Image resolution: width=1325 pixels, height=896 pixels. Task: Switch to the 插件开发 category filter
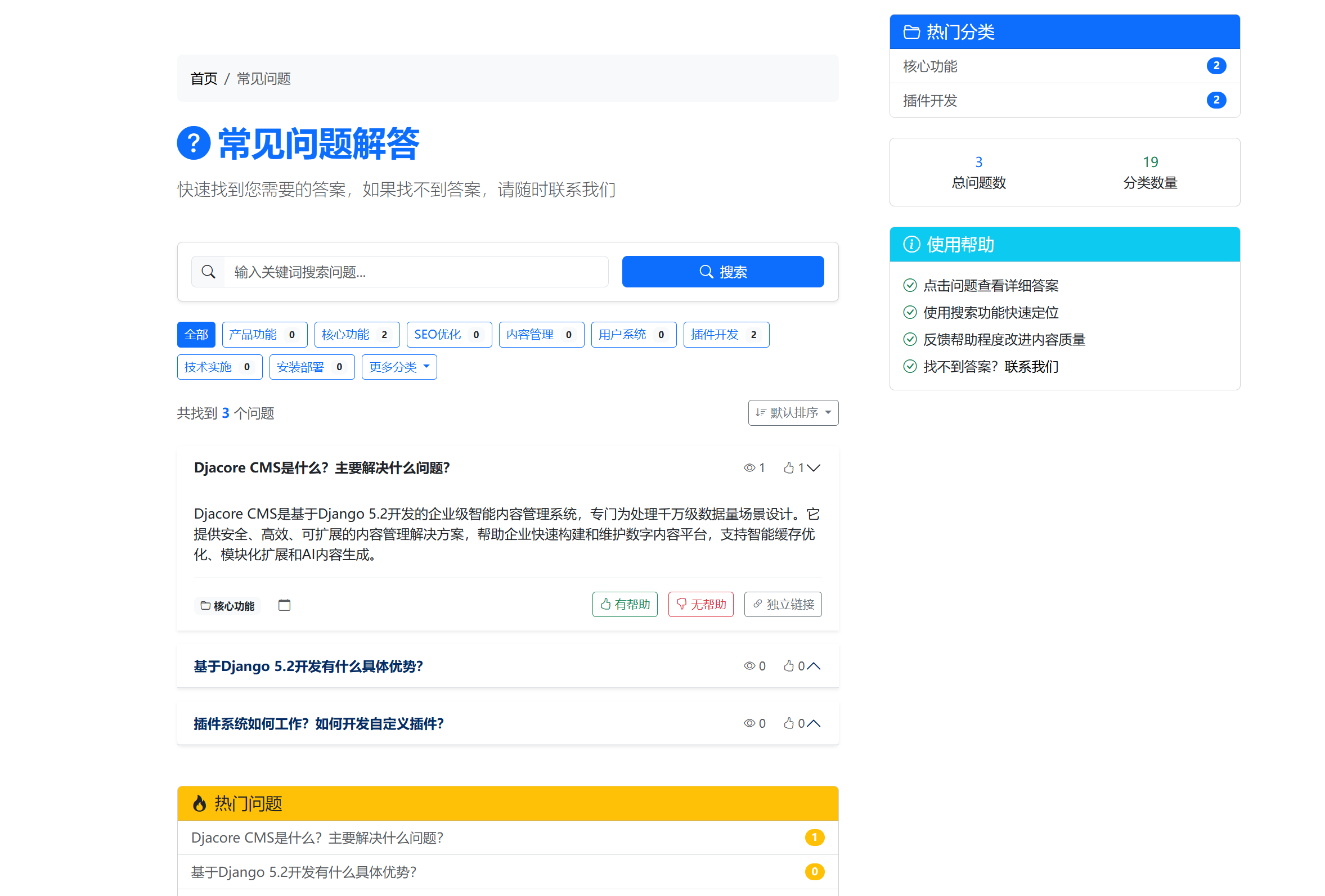726,335
